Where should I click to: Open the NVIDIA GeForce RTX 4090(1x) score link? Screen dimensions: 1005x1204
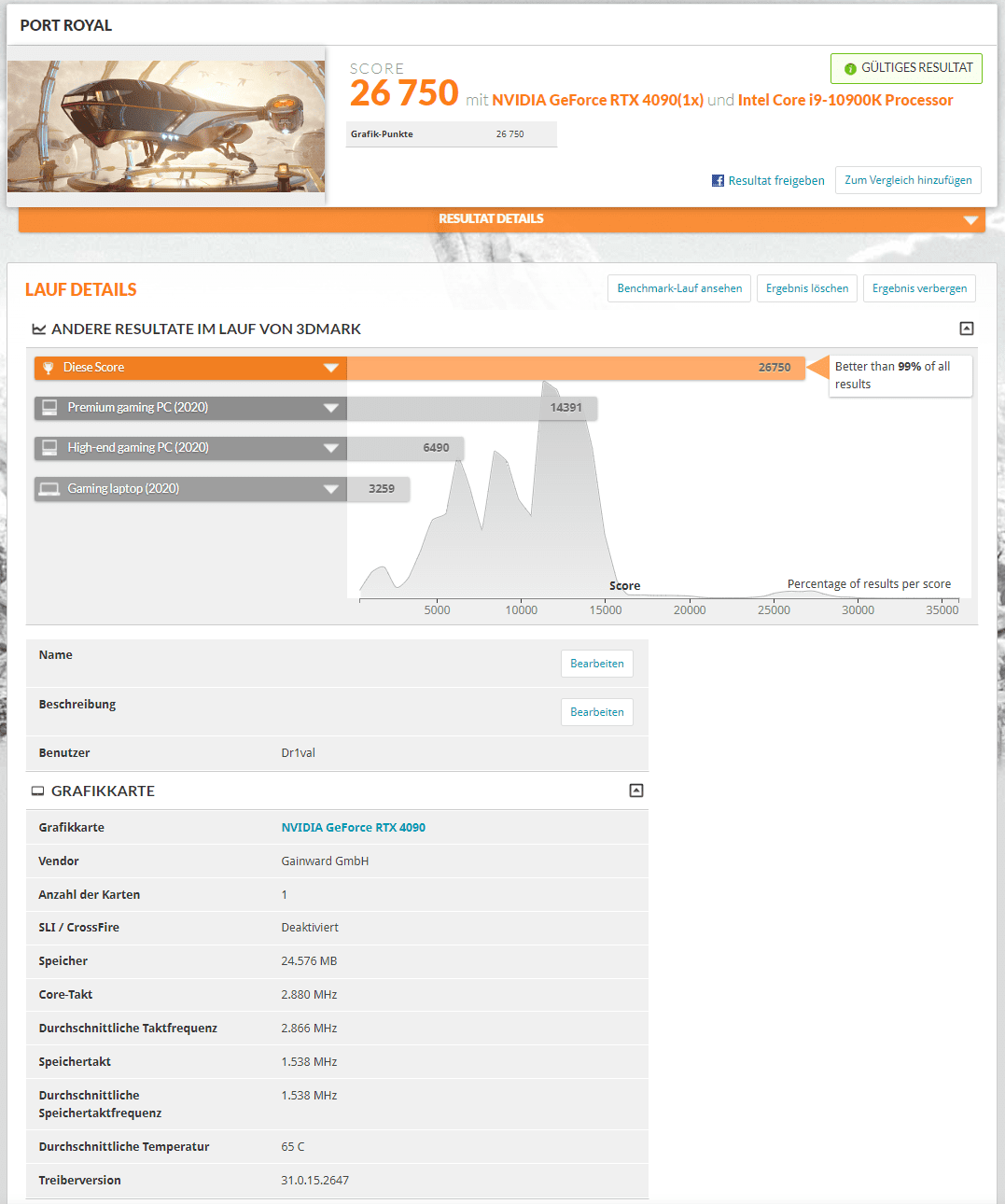pyautogui.click(x=597, y=100)
